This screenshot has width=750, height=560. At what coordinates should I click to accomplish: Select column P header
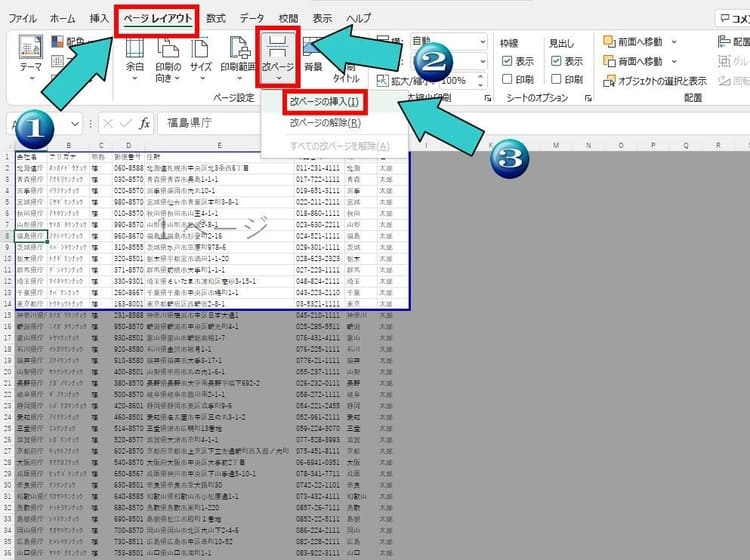pos(653,145)
